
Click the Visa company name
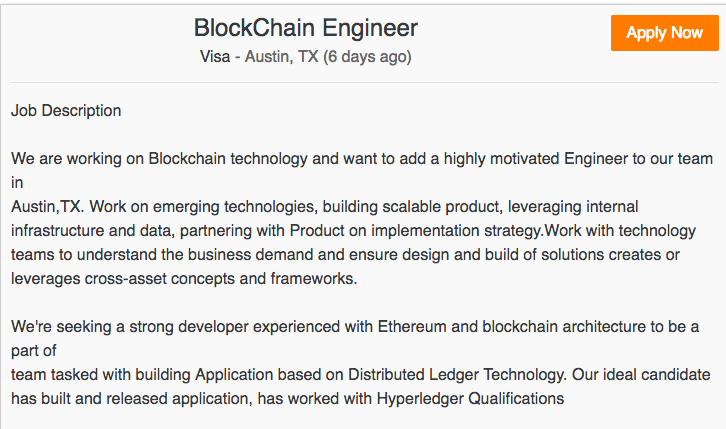(x=214, y=57)
